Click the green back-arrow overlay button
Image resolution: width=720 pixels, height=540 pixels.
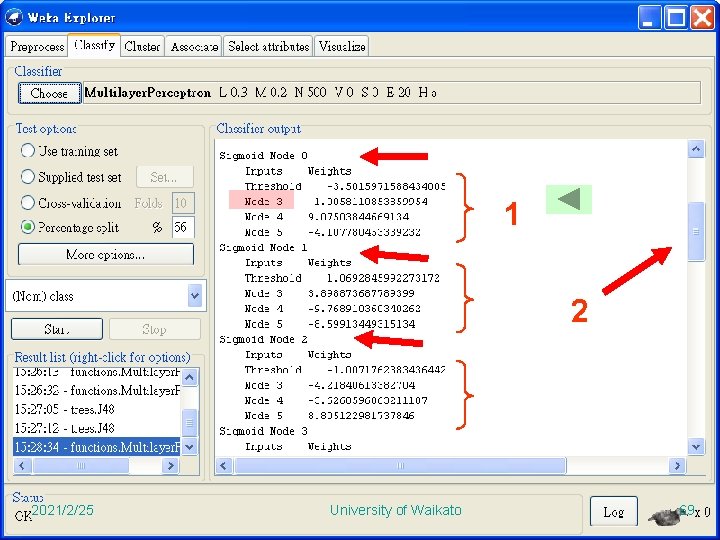coord(568,199)
